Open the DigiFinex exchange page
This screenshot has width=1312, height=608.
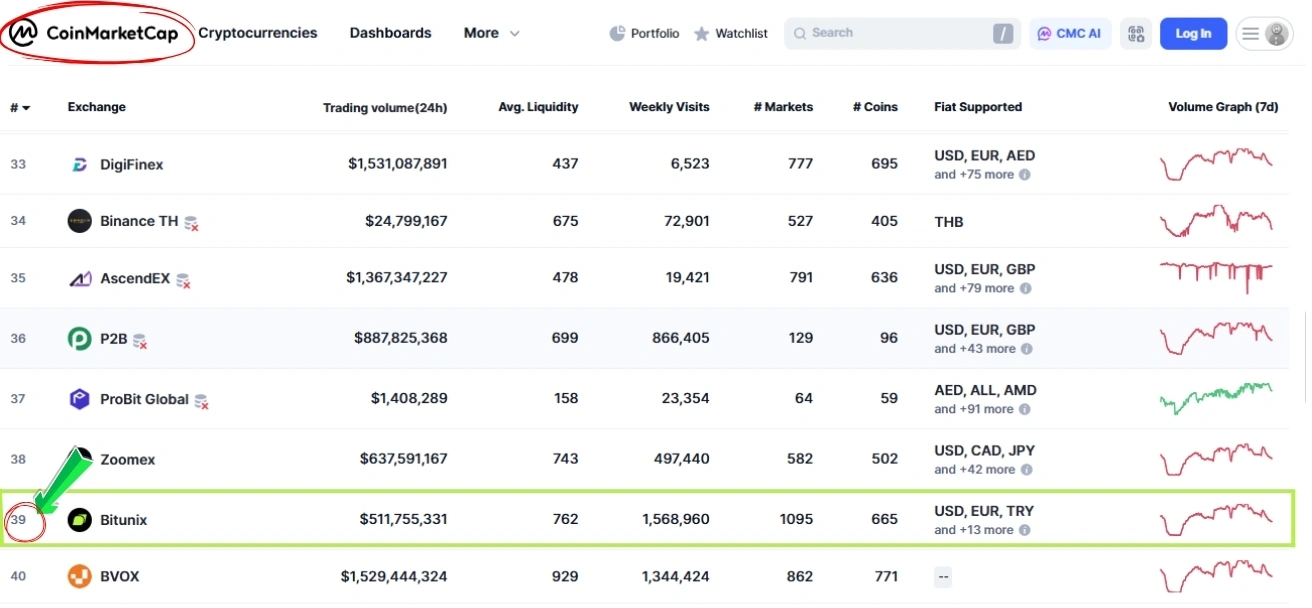point(132,164)
